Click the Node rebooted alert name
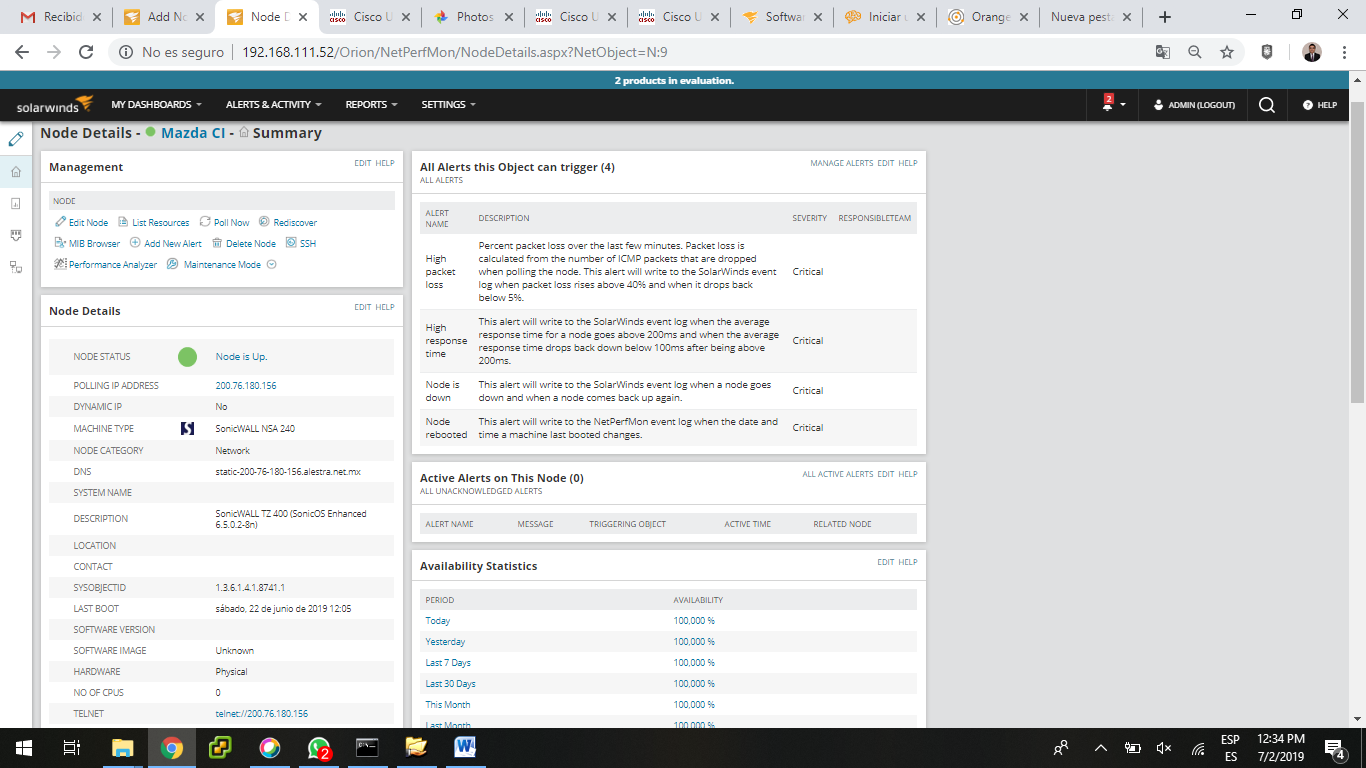 coord(446,428)
